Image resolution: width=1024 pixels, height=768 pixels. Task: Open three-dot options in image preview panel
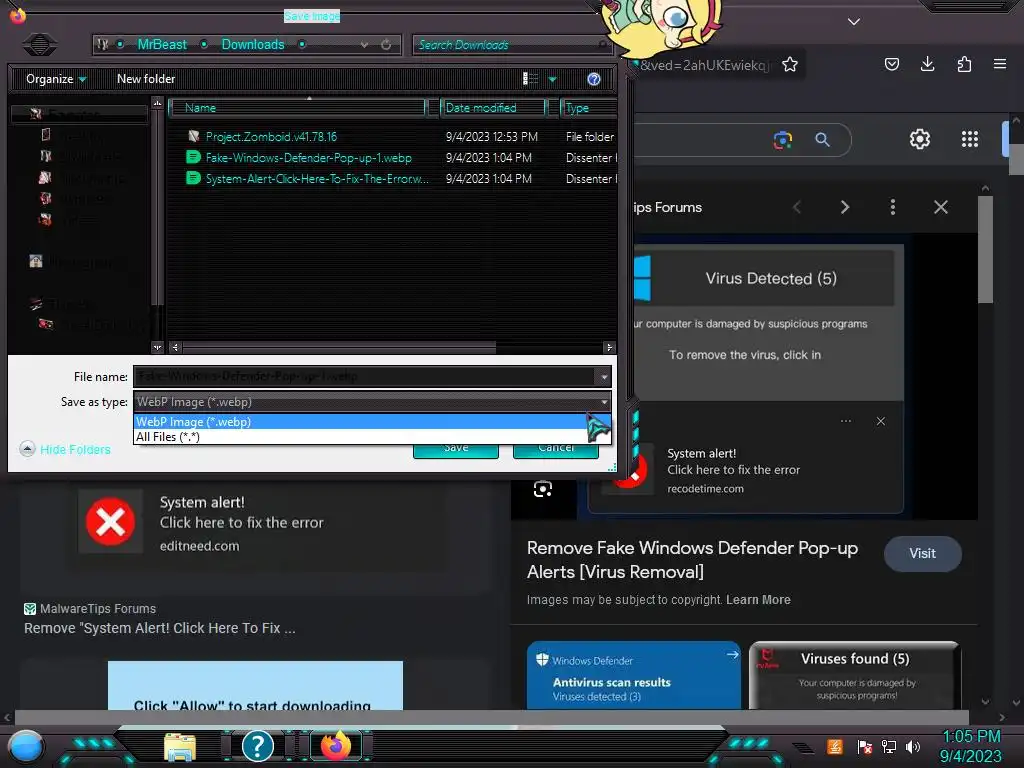(893, 207)
